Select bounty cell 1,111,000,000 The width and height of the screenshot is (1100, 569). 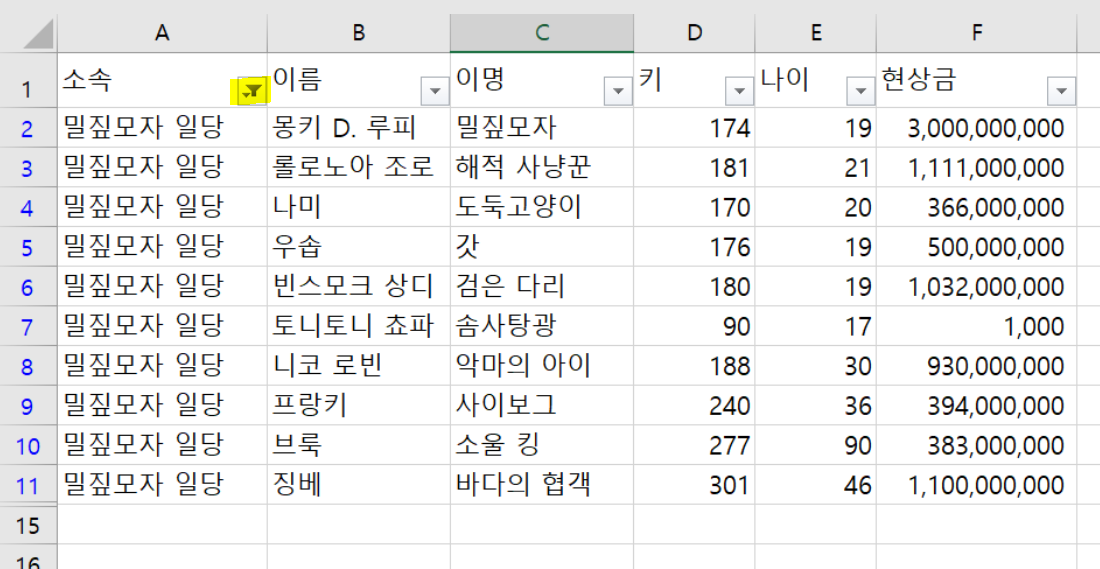click(x=977, y=168)
